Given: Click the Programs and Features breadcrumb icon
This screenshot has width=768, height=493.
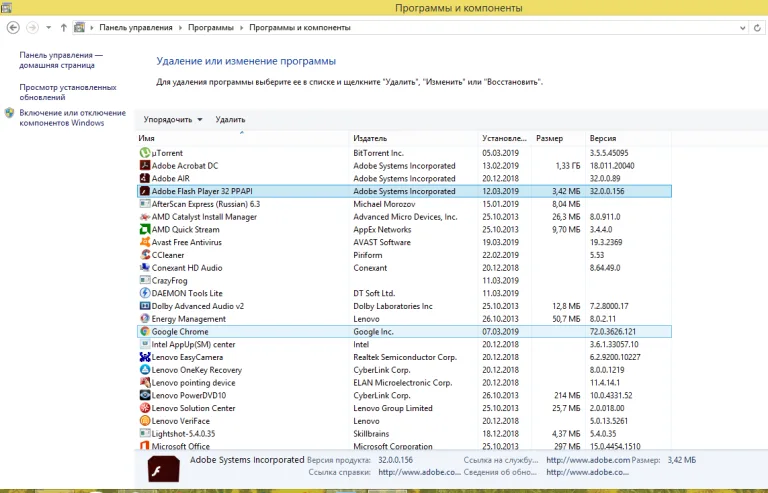Looking at the screenshot, I should tap(79, 27).
